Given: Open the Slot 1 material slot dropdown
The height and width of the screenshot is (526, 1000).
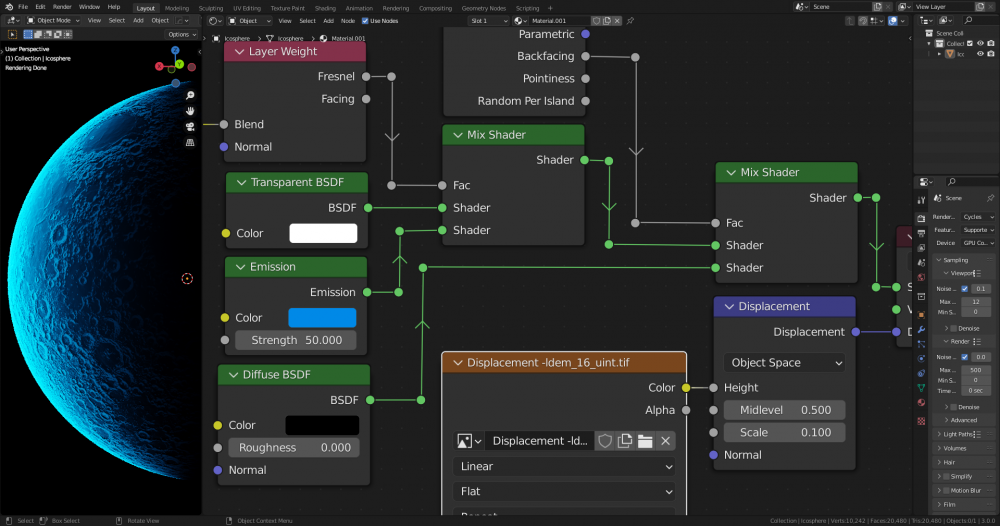Looking at the screenshot, I should (x=489, y=20).
